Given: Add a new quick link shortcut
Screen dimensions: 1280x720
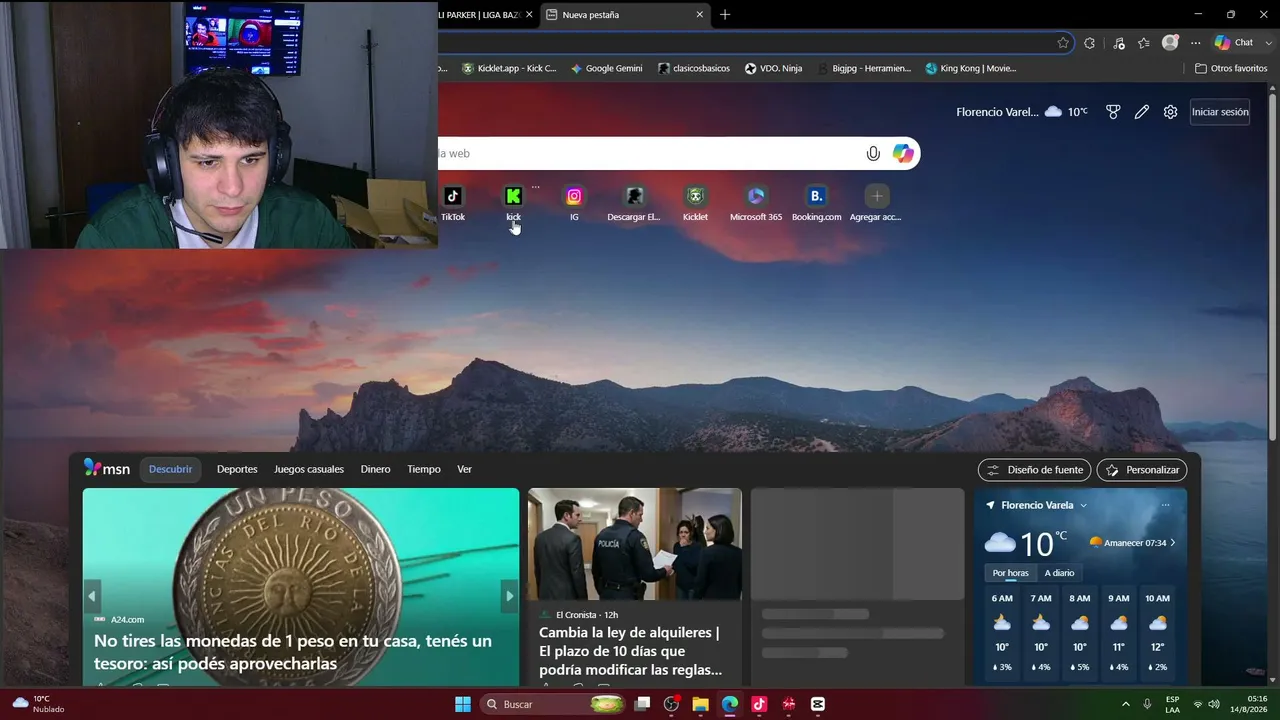Looking at the screenshot, I should [x=876, y=203].
